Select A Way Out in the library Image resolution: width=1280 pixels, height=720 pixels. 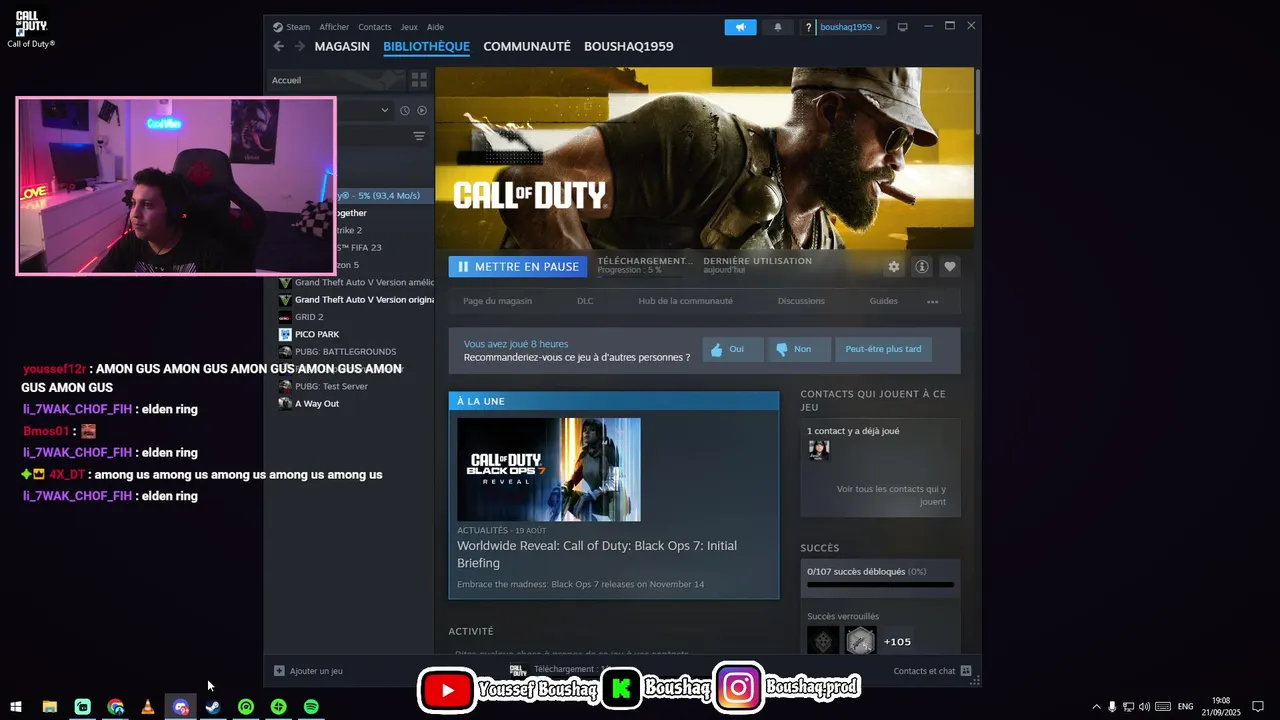point(356,404)
